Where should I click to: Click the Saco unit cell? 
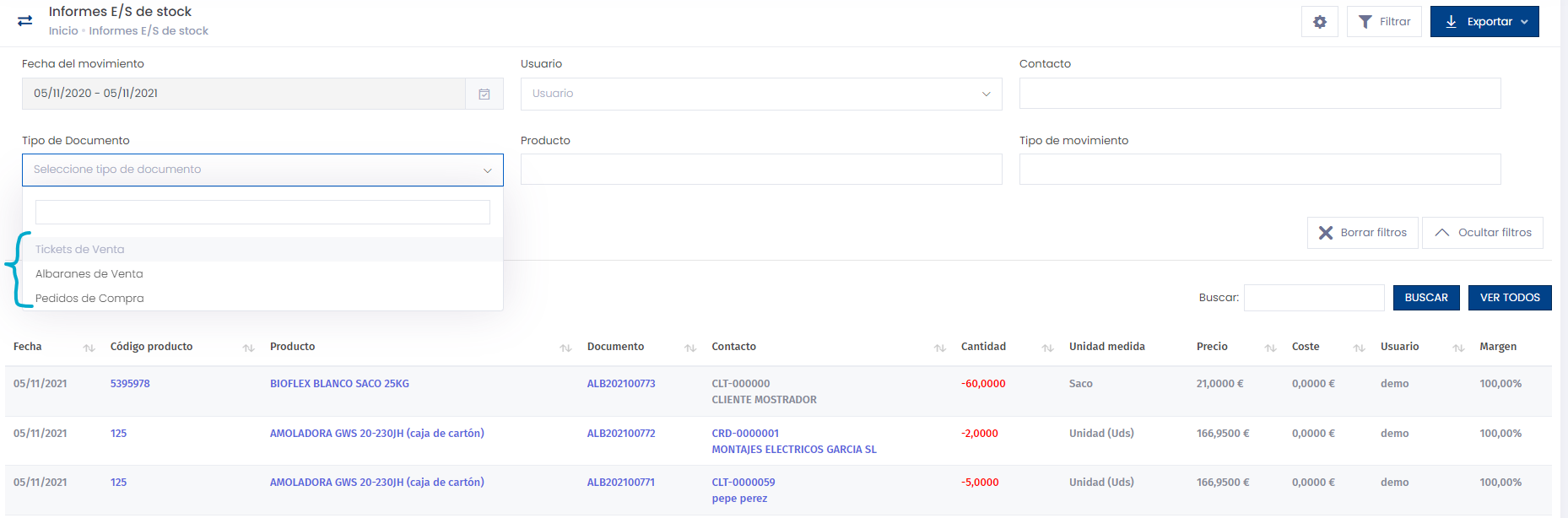click(x=1080, y=384)
